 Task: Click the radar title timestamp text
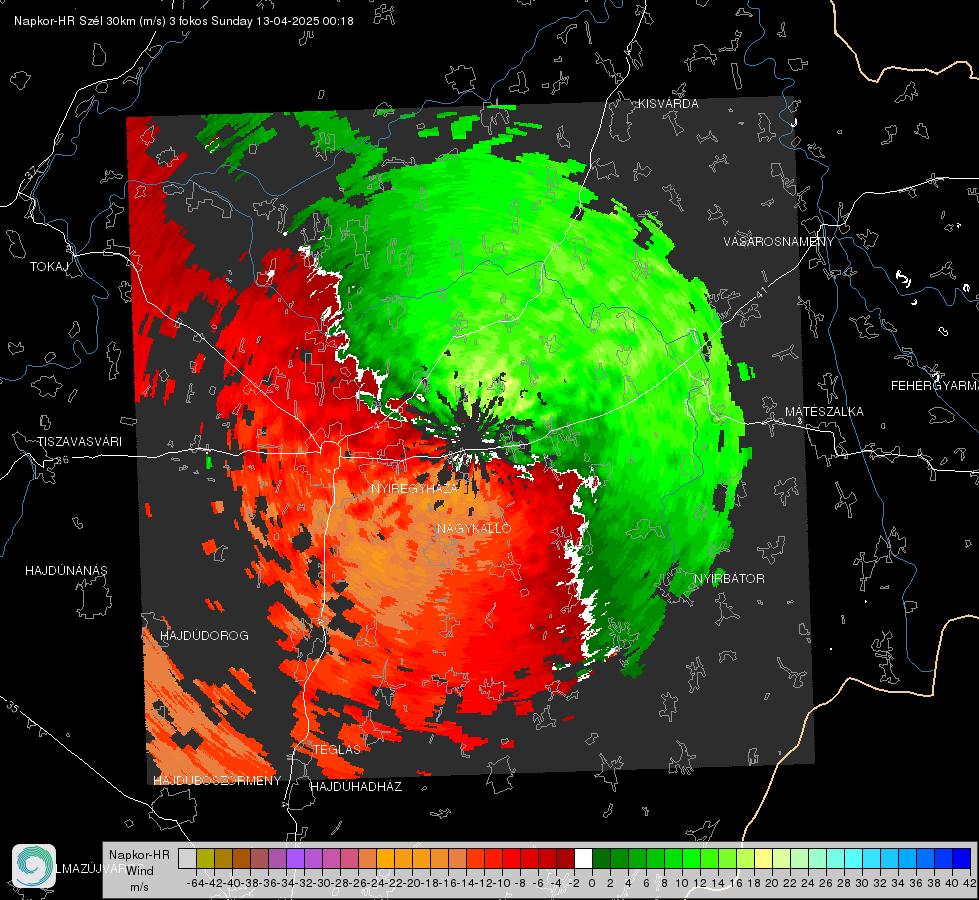click(x=184, y=21)
